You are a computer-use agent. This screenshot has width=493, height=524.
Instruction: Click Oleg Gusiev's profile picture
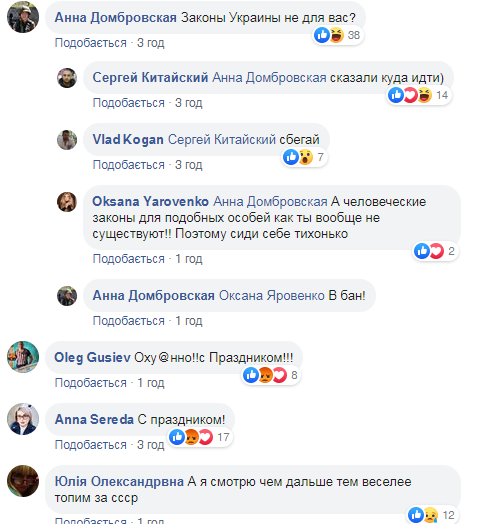click(23, 357)
